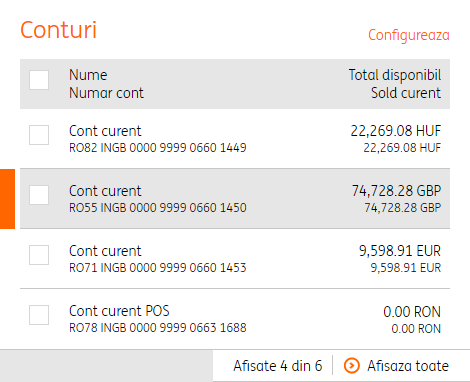
Task: Open the Cont curent POS account name
Action: tap(119, 311)
